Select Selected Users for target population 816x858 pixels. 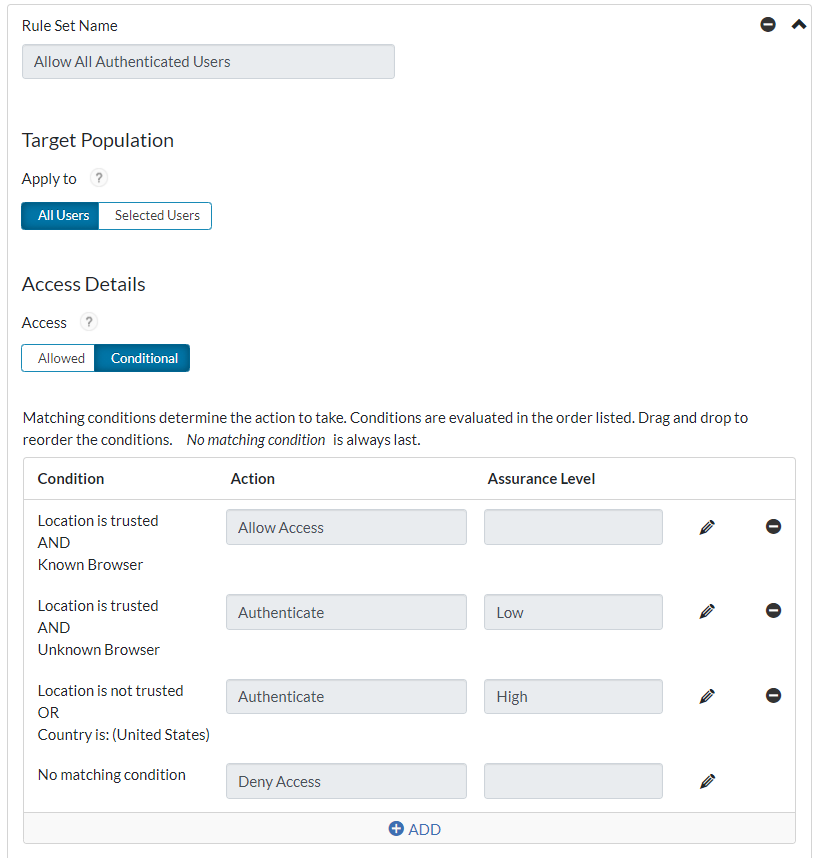pyautogui.click(x=155, y=215)
